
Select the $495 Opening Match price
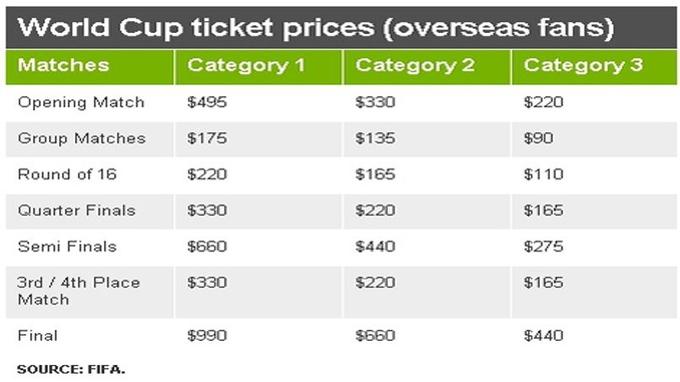[207, 102]
